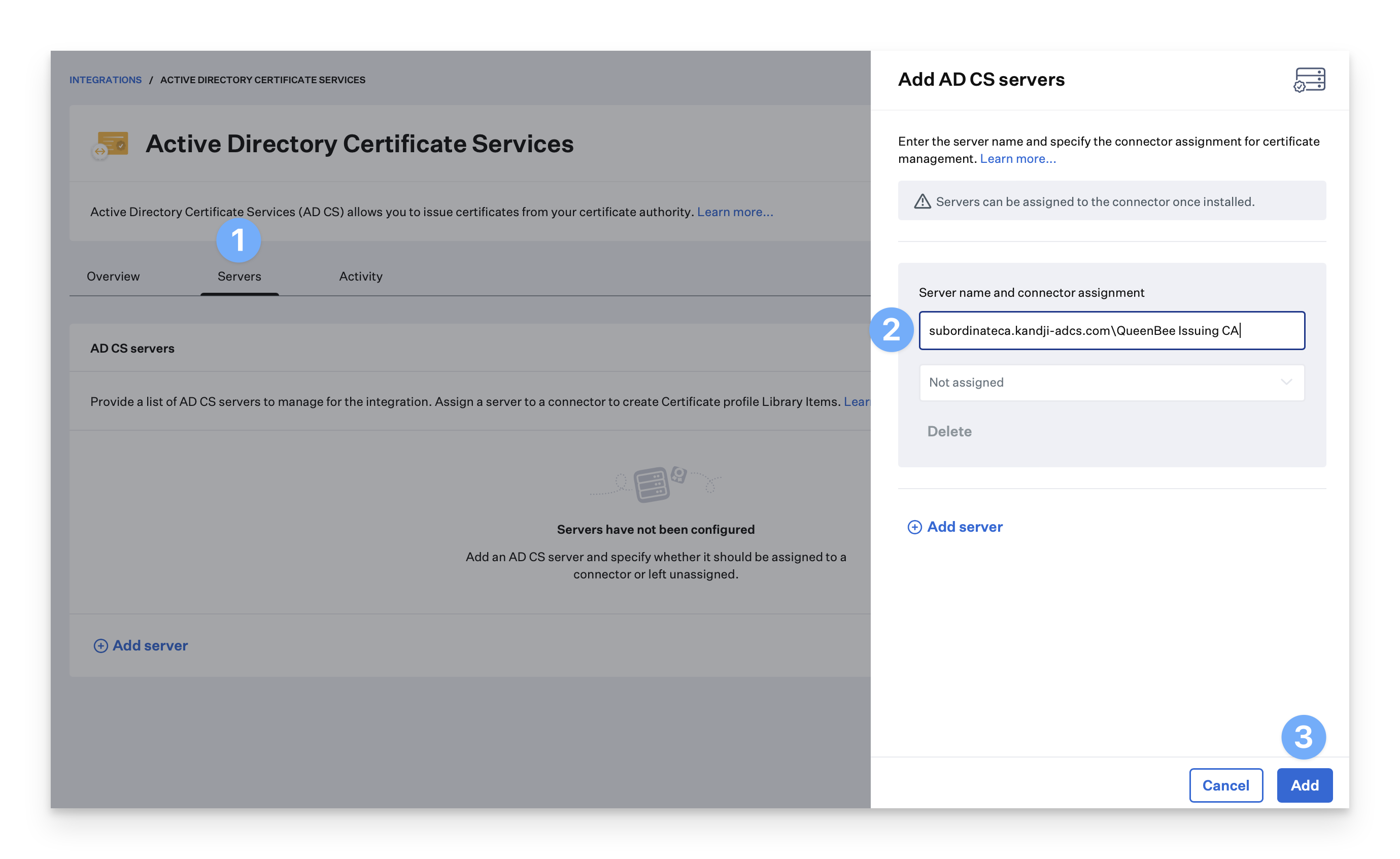Screen dimensions: 1400x859
Task: Switch to the Overview tab
Action: [113, 277]
